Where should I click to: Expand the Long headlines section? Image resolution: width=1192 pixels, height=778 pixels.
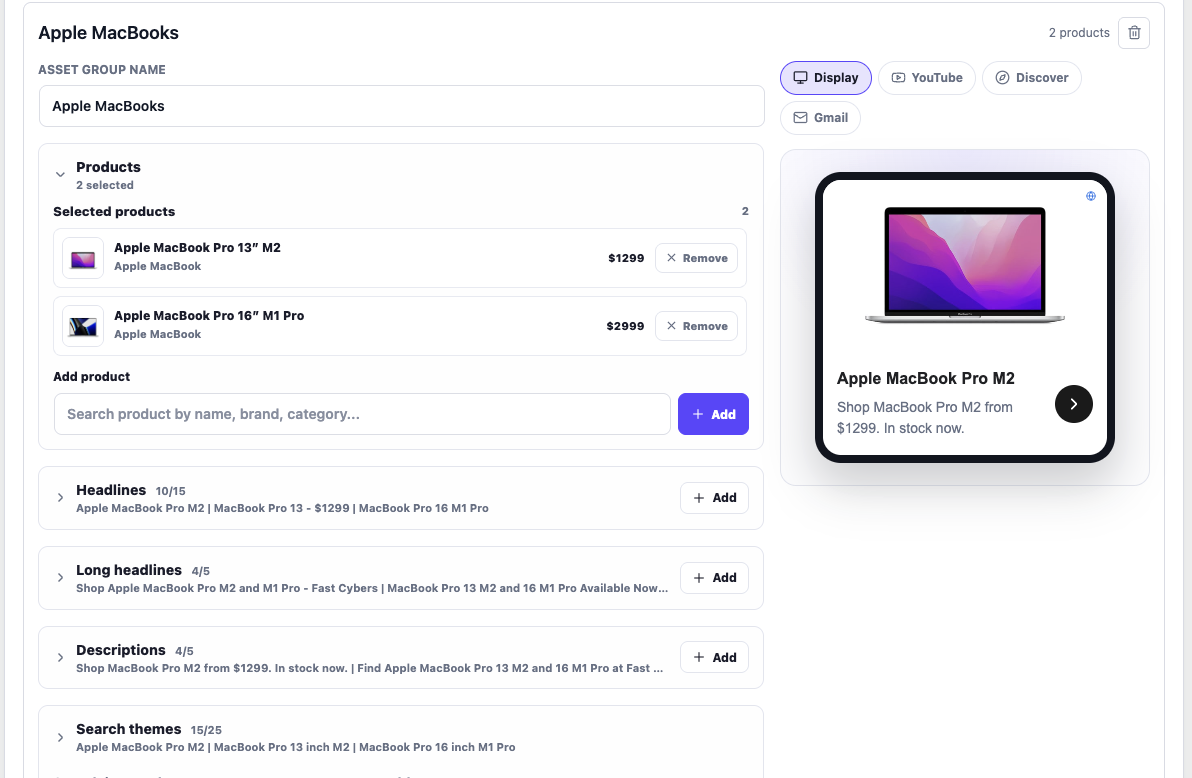tap(60, 578)
